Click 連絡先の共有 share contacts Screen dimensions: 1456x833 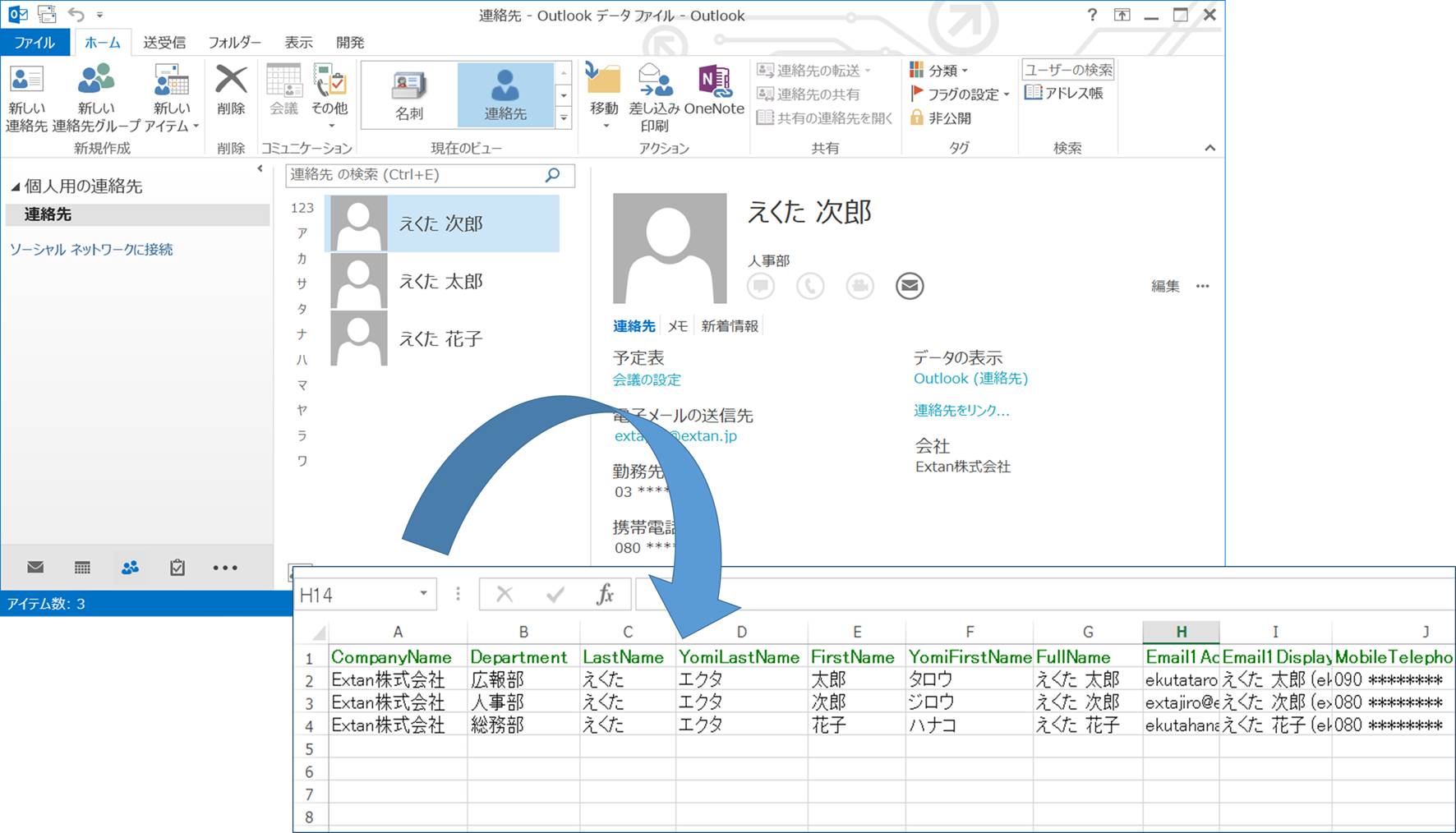[809, 94]
